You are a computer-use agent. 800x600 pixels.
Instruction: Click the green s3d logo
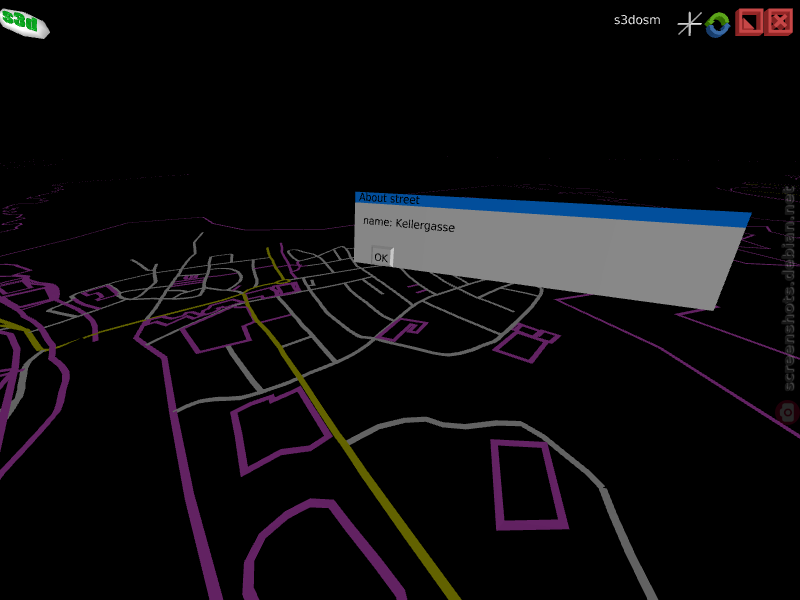click(x=24, y=23)
